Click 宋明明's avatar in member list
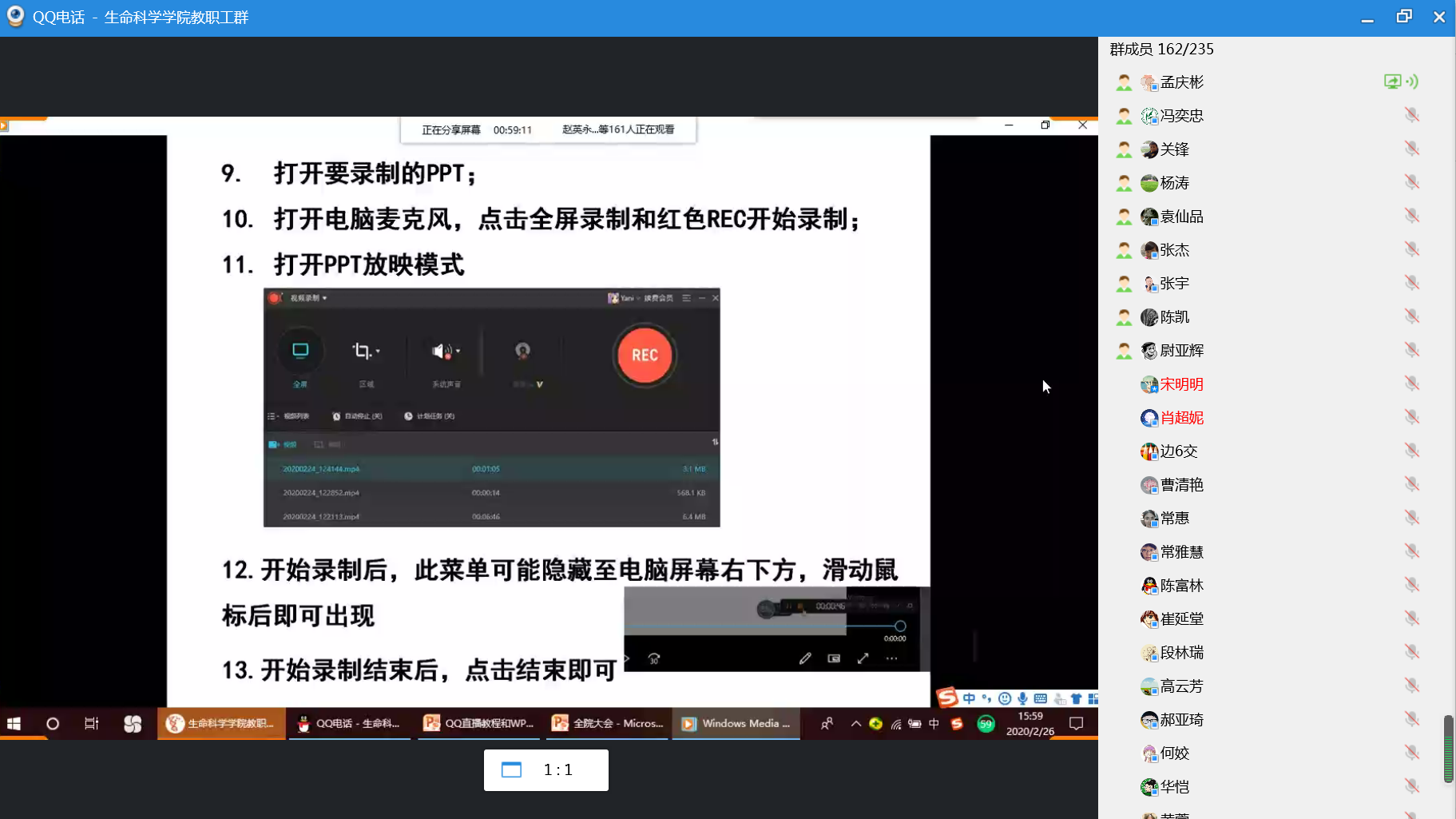This screenshot has width=1456, height=819. (x=1149, y=384)
